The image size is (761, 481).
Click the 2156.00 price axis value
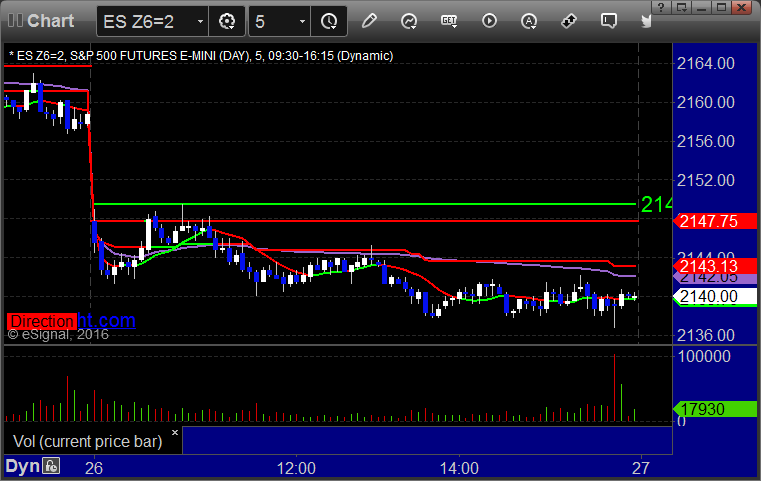click(706, 141)
